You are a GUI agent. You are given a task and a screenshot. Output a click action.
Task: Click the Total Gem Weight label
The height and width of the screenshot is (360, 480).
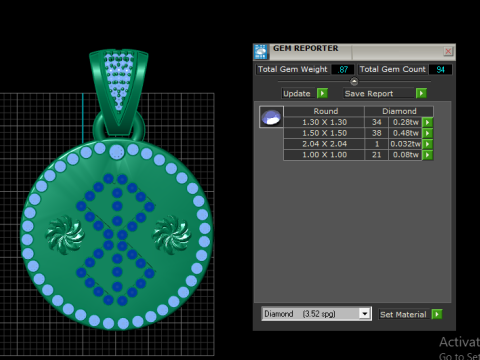coord(292,69)
